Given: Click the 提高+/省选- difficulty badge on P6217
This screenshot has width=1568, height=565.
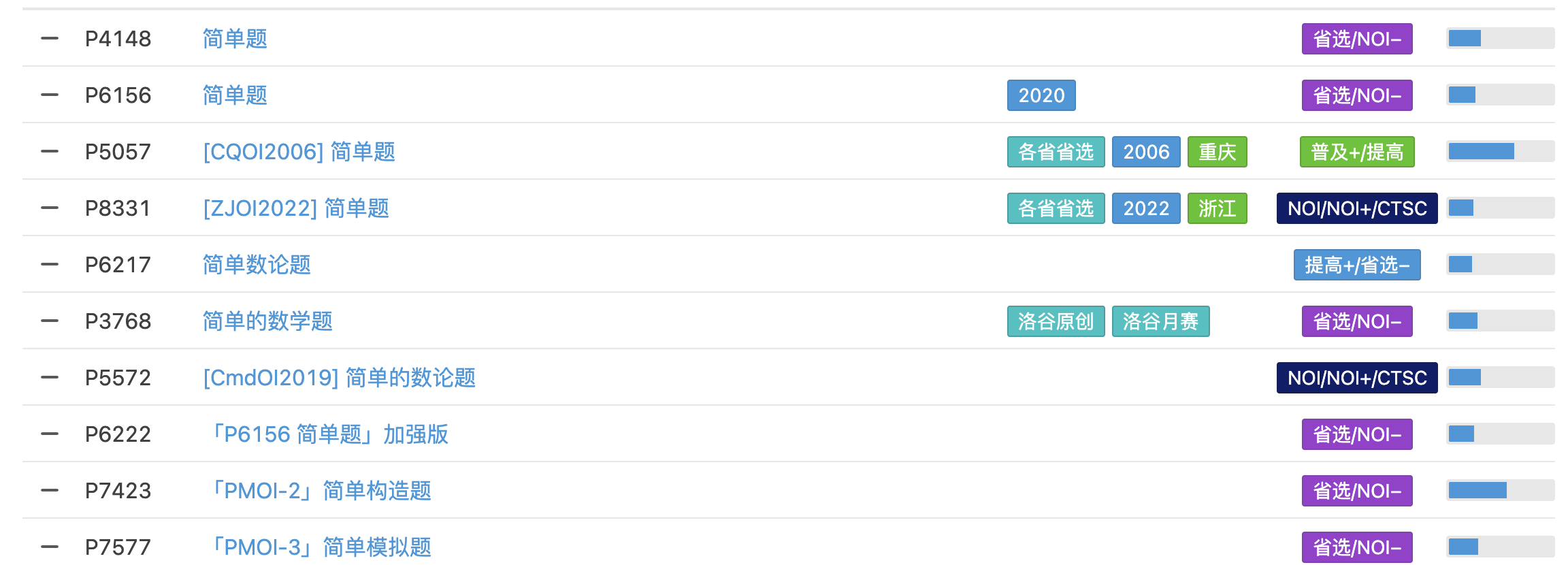Looking at the screenshot, I should (1357, 265).
